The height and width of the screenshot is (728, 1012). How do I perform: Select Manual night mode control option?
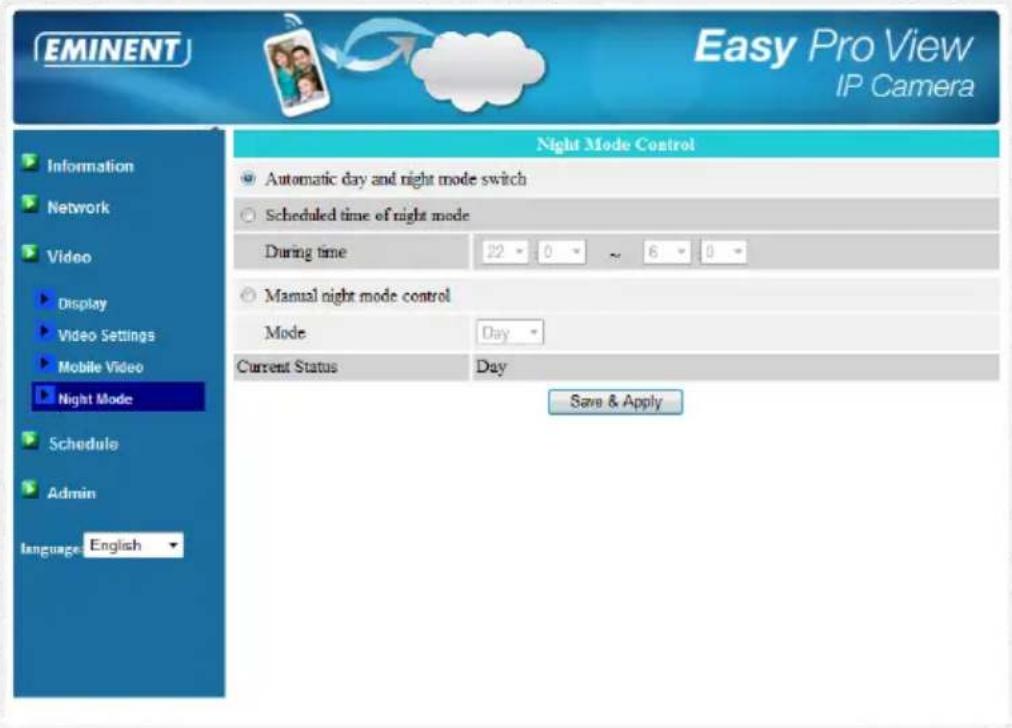[x=248, y=296]
